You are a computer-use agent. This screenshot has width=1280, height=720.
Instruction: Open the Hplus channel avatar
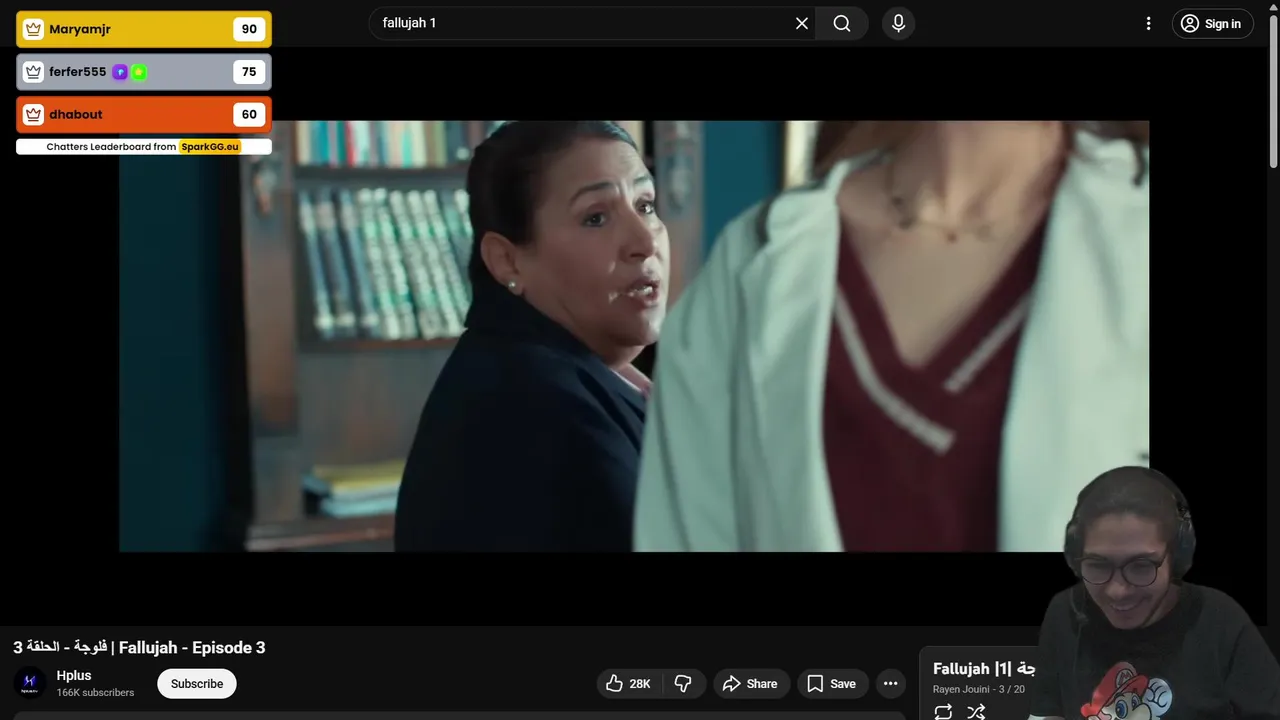pos(30,684)
